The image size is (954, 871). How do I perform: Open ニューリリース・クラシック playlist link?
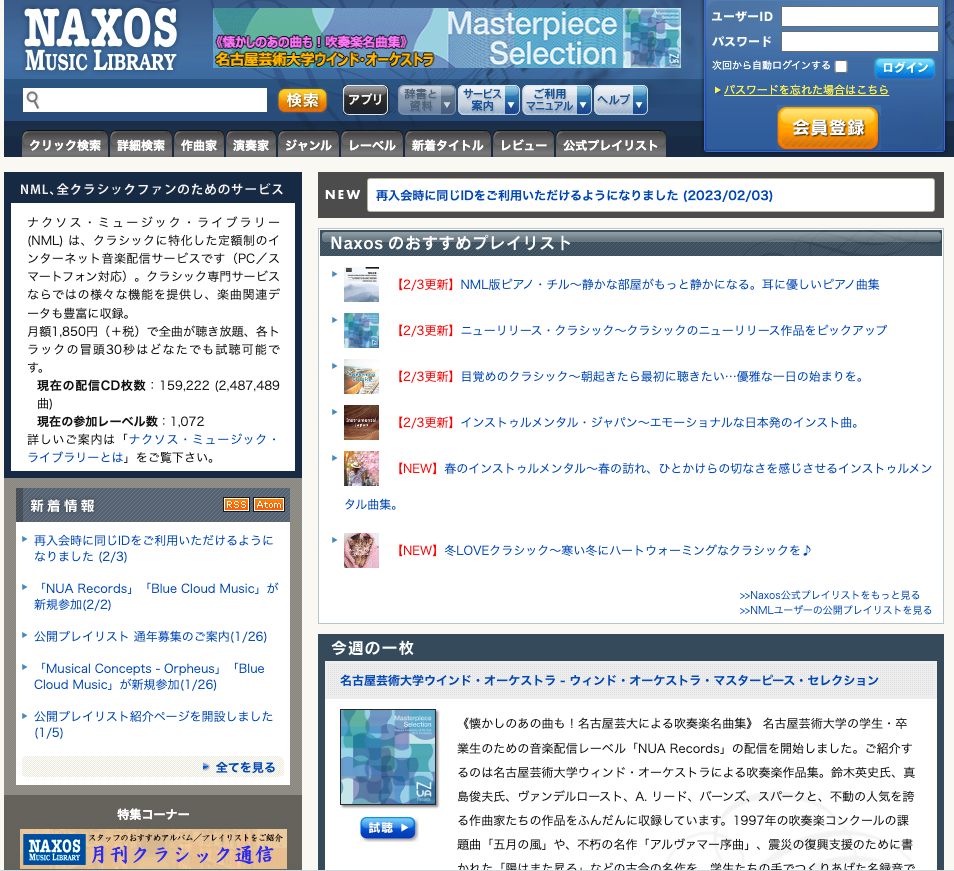tap(674, 330)
